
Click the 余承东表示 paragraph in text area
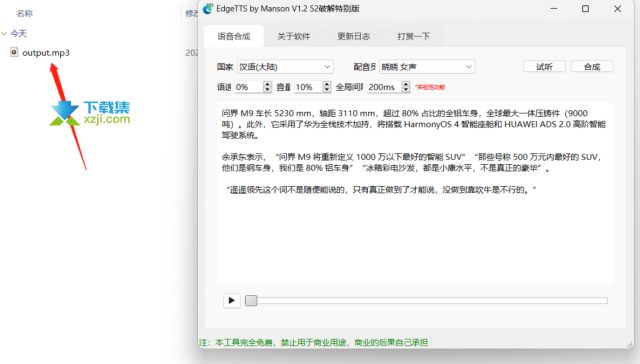pyautogui.click(x=411, y=162)
